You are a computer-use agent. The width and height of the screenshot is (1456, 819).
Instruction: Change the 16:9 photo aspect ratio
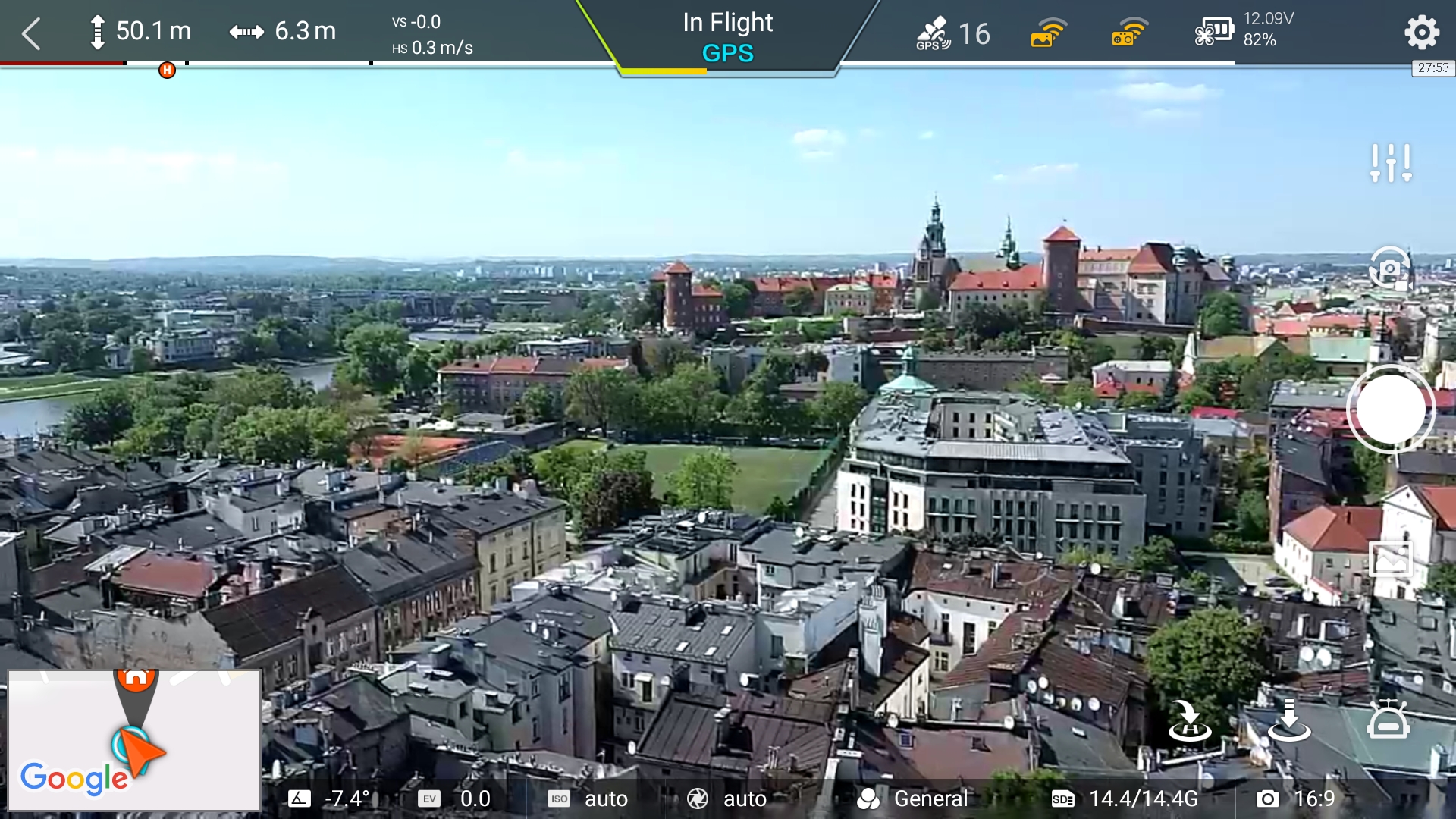pos(1295,799)
